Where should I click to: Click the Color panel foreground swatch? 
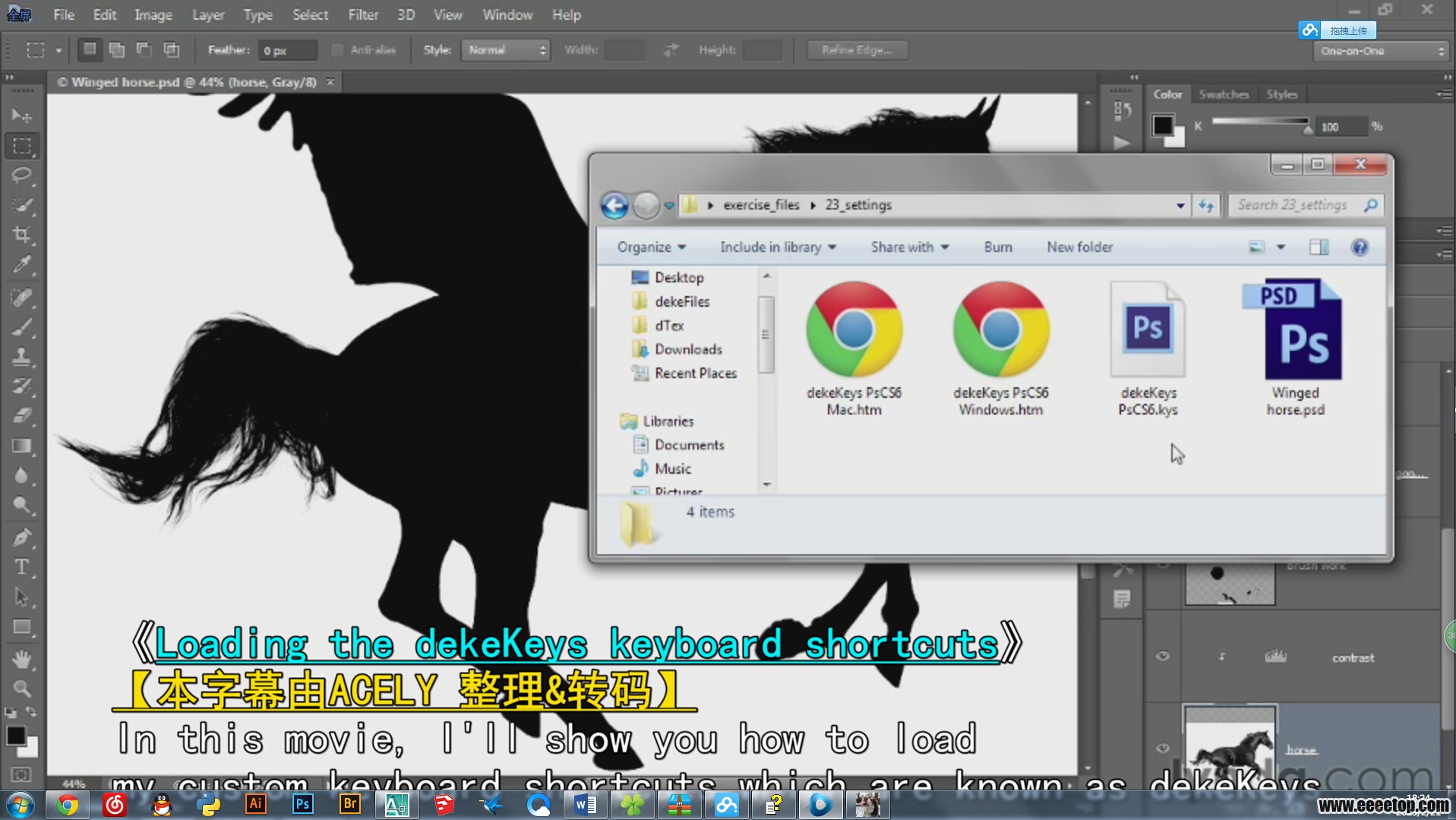point(1163,125)
